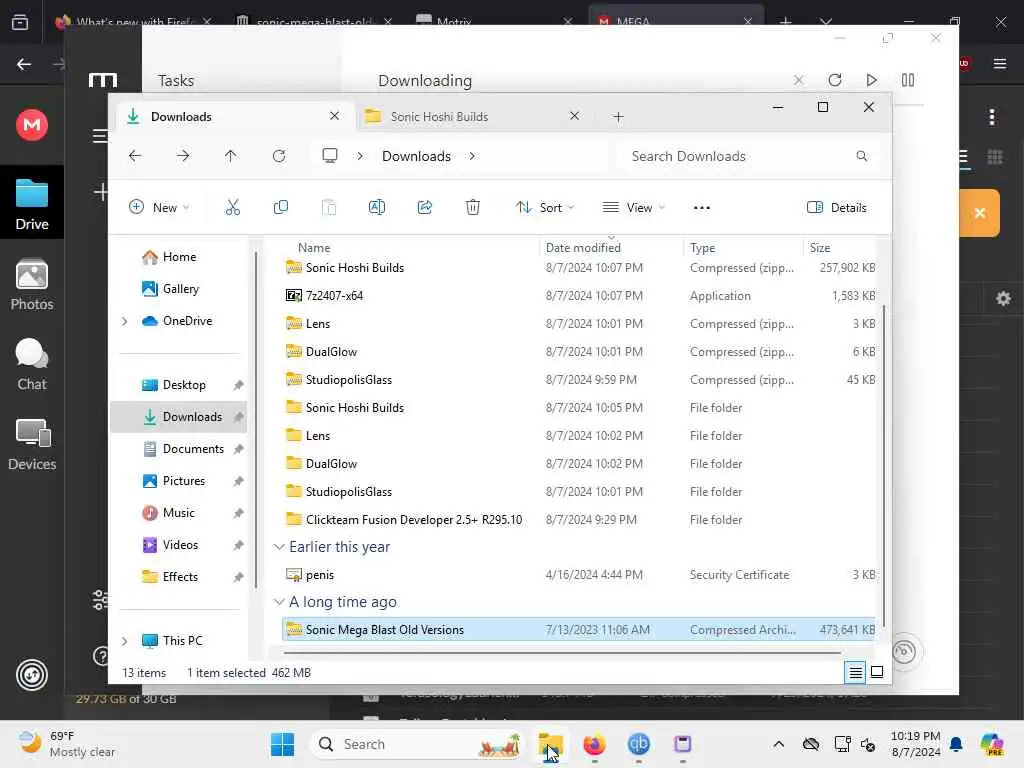Click the This PC monitor breadcrumb icon
The height and width of the screenshot is (768, 1024).
(x=330, y=155)
